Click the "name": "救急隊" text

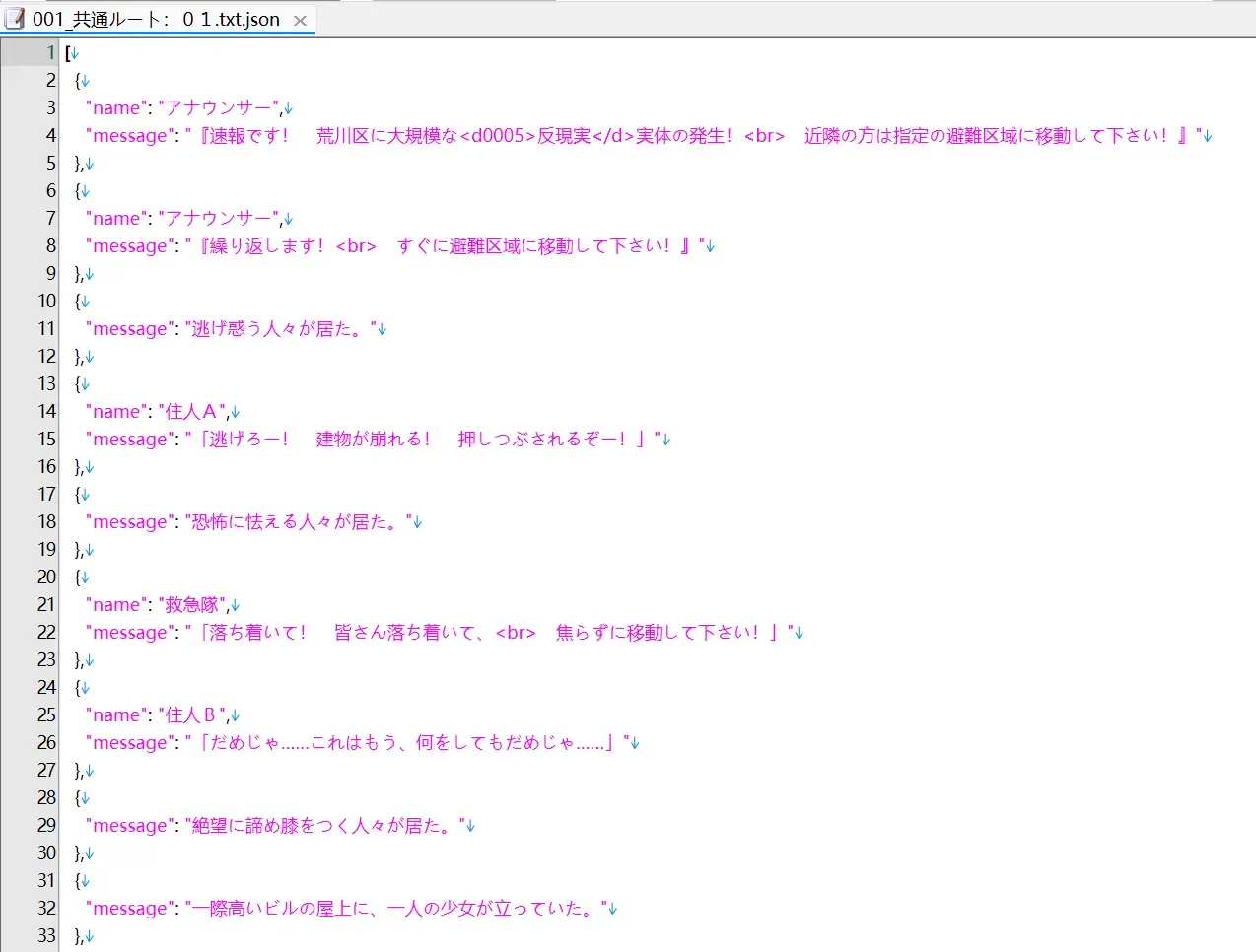157,605
